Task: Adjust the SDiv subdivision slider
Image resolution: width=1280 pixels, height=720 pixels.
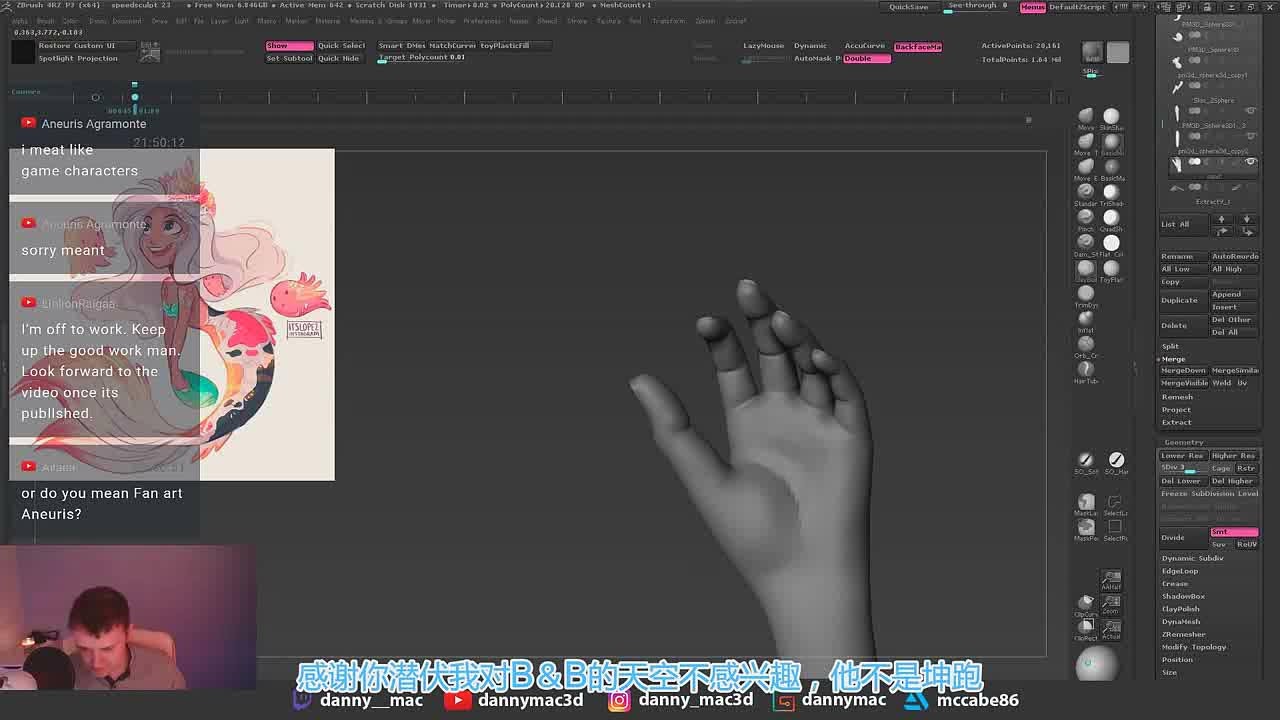Action: coord(1184,468)
